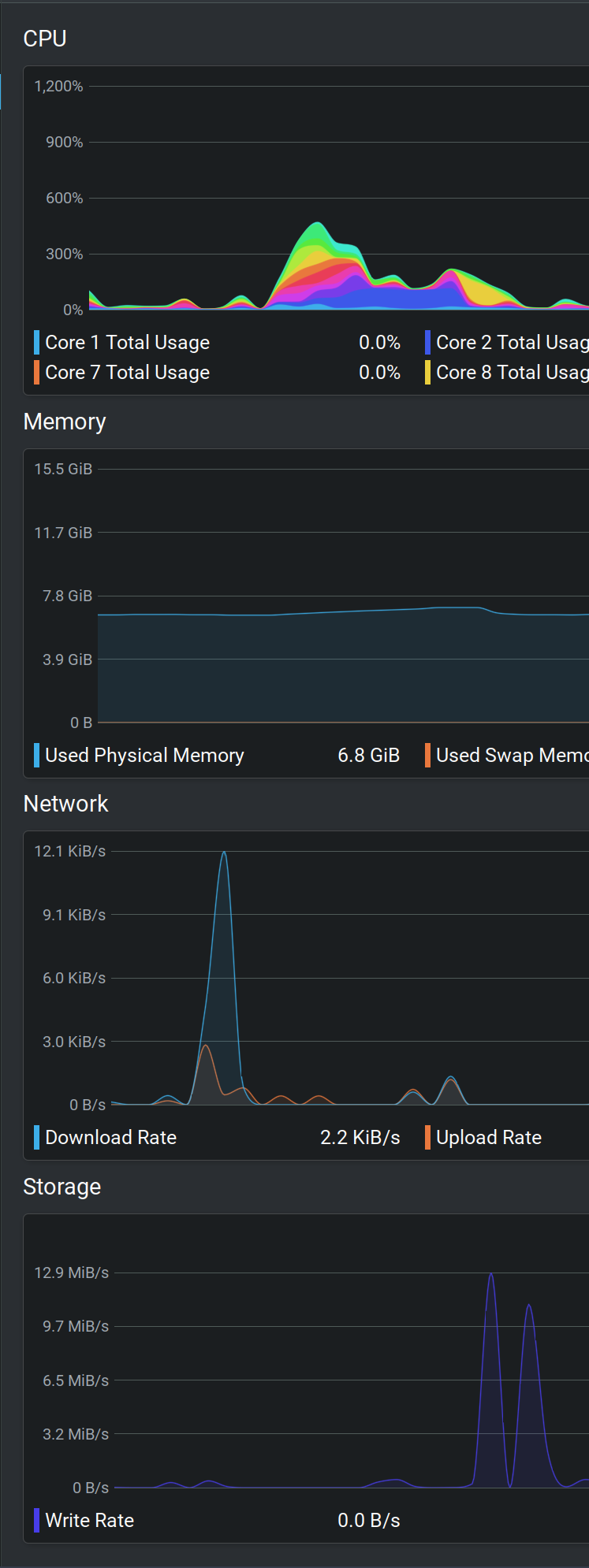The height and width of the screenshot is (1568, 589).
Task: Select the Download Rate legend label
Action: coord(111,1138)
